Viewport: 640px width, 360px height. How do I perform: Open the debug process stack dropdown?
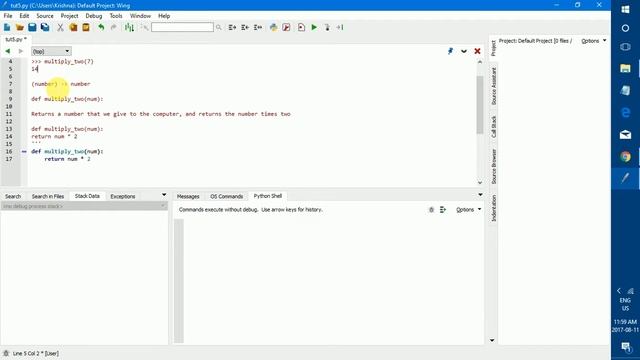pos(84,206)
